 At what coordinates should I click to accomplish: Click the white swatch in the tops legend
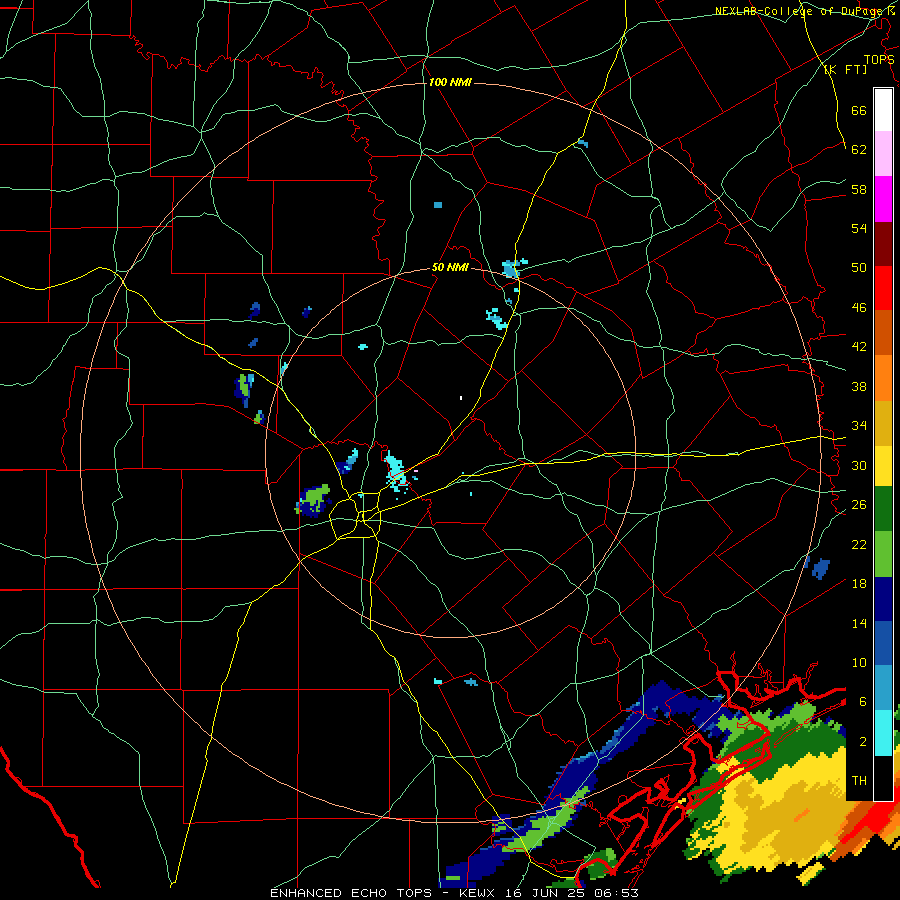tap(883, 110)
